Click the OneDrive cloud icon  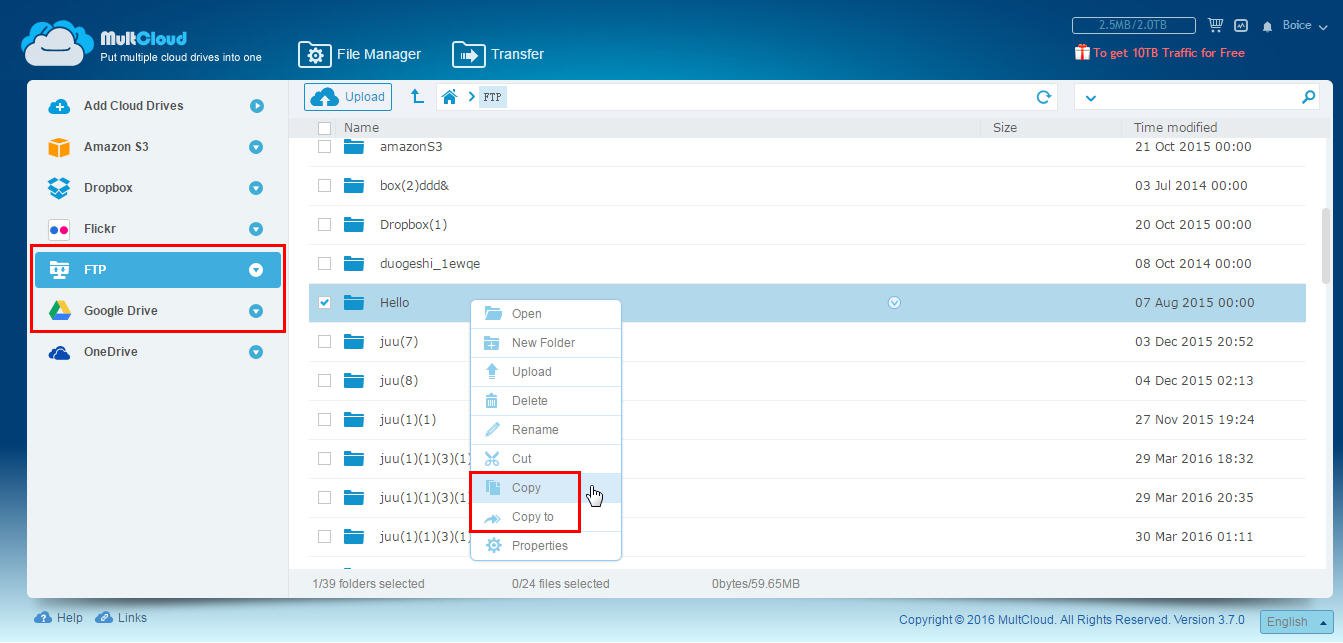pyautogui.click(x=59, y=352)
